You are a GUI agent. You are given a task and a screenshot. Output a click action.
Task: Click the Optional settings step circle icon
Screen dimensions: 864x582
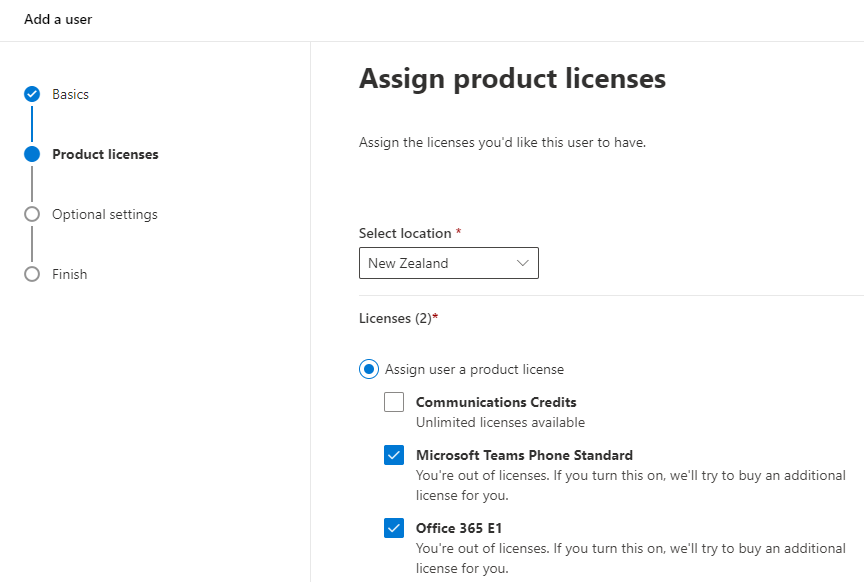pyautogui.click(x=32, y=214)
